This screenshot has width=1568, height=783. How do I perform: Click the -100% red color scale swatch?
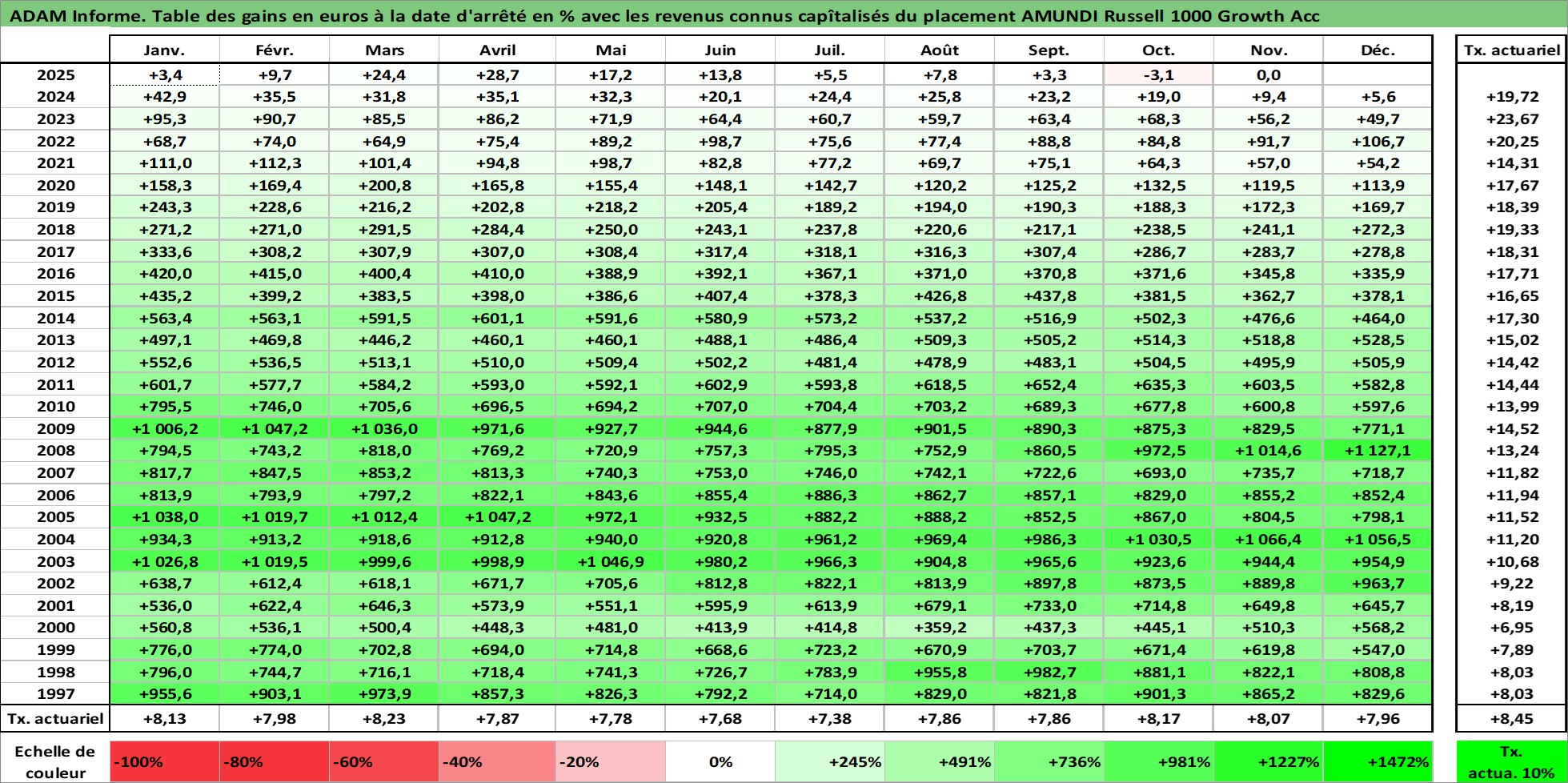pyautogui.click(x=164, y=761)
